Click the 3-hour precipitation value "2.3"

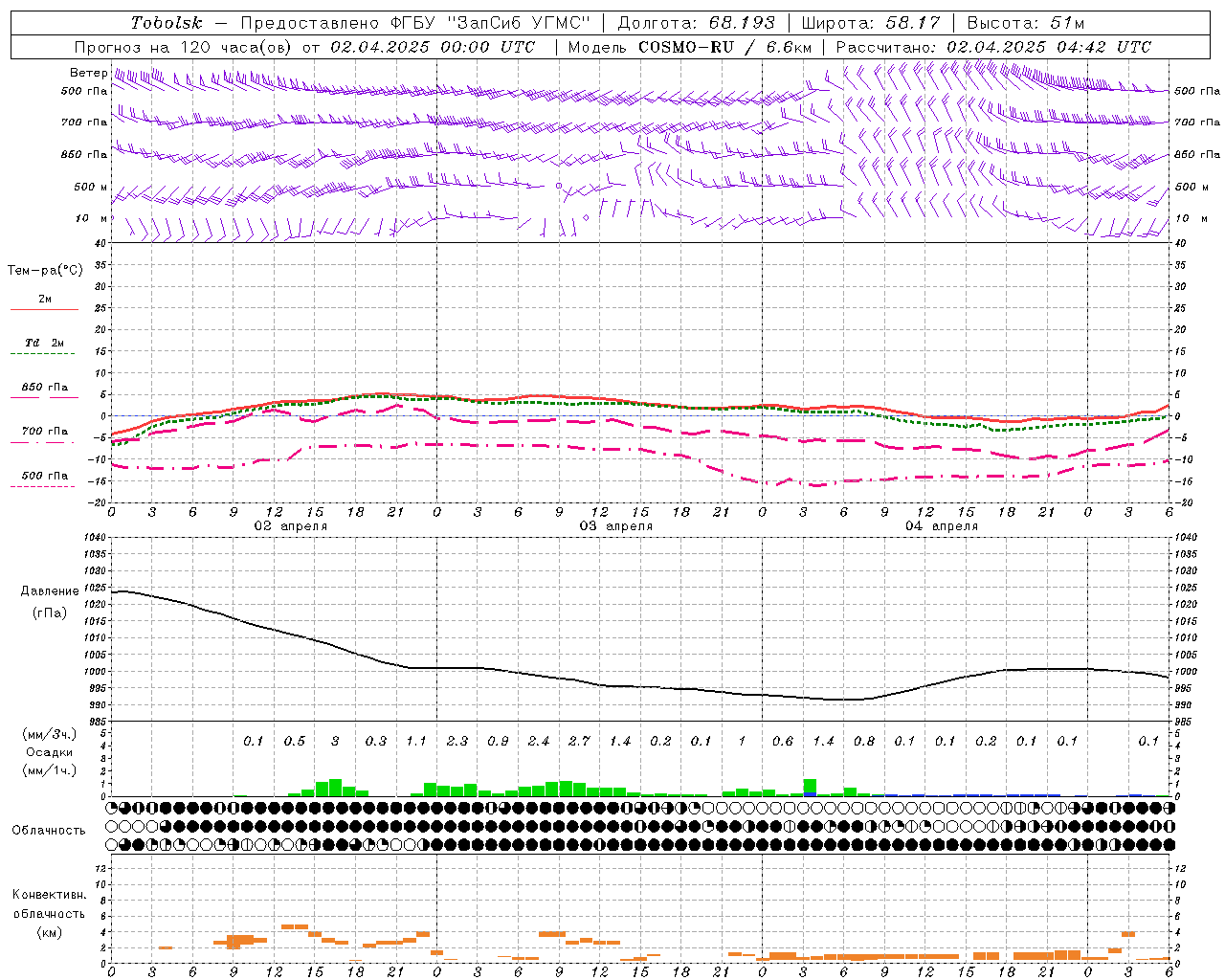pos(457,742)
